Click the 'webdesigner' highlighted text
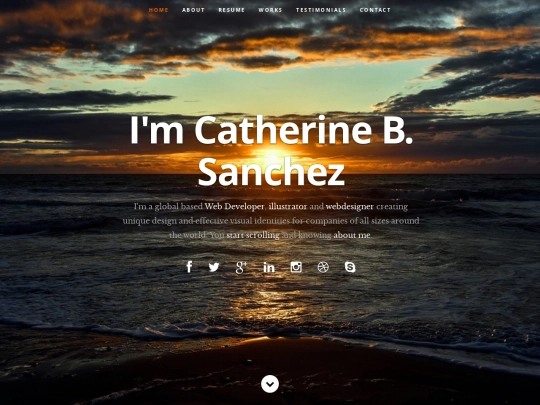 (350, 207)
